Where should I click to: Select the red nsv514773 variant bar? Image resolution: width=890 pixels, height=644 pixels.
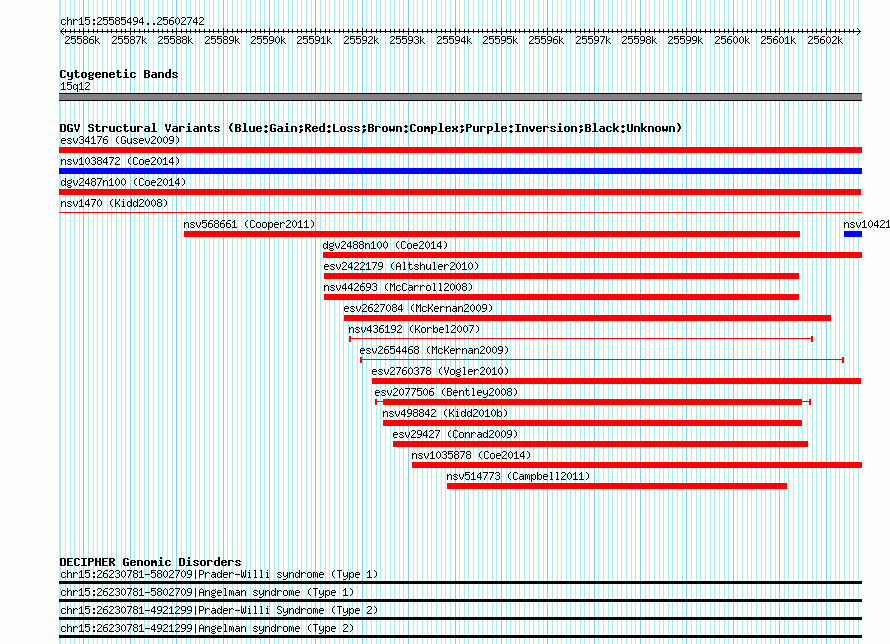click(x=617, y=486)
